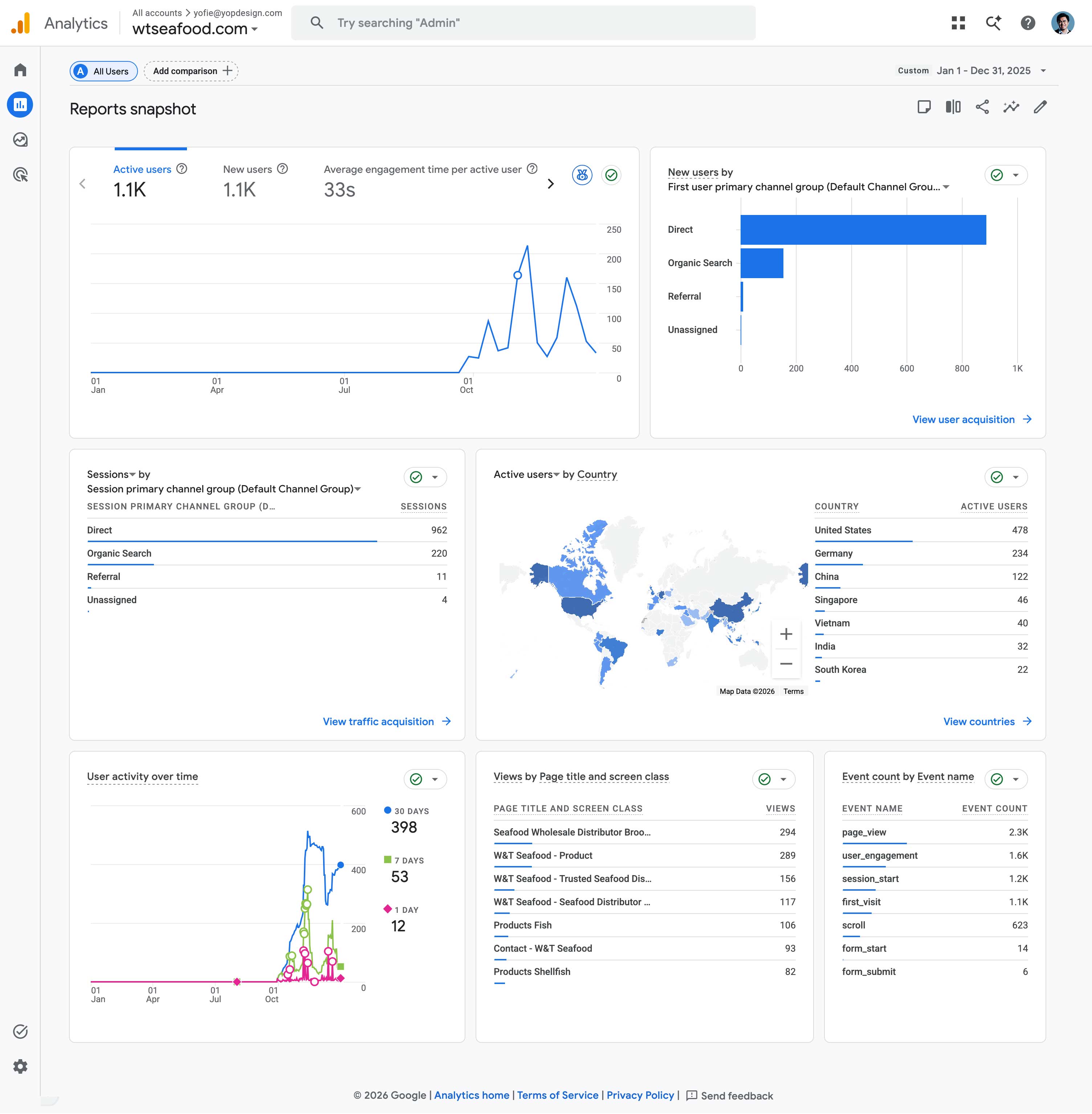Viewport: 1092px width, 1114px height.
Task: Open the Advertising icon in left sidebar
Action: coord(20,174)
